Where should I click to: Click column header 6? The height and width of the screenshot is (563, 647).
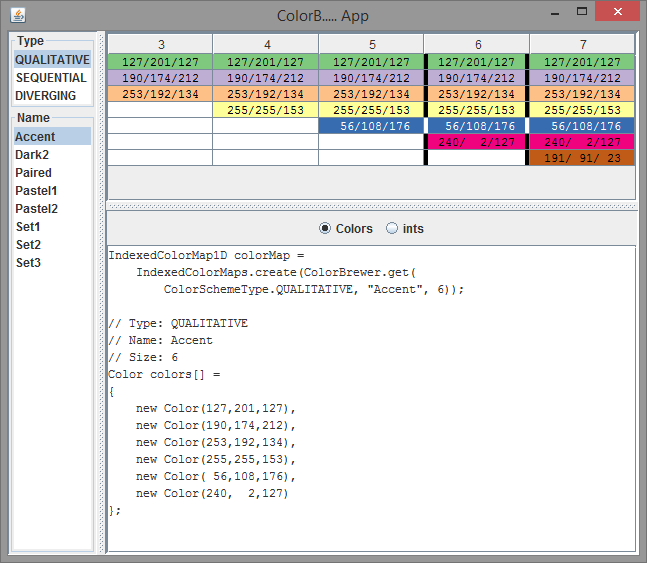pyautogui.click(x=477, y=44)
